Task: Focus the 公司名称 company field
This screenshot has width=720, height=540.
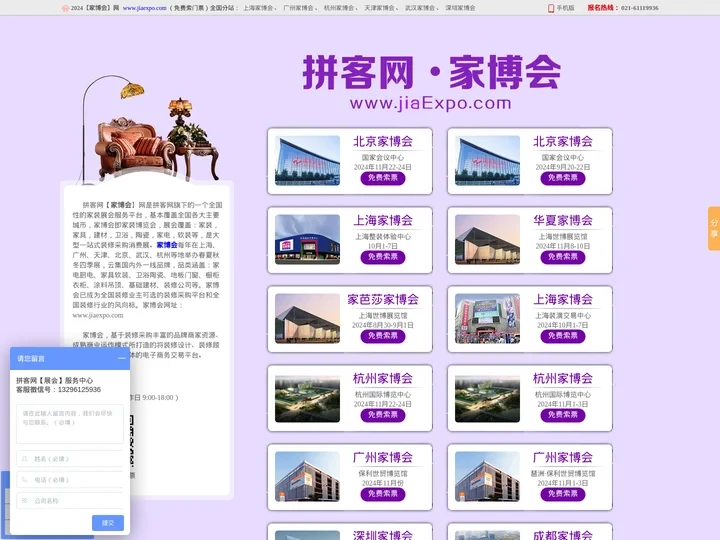Action: point(70,501)
